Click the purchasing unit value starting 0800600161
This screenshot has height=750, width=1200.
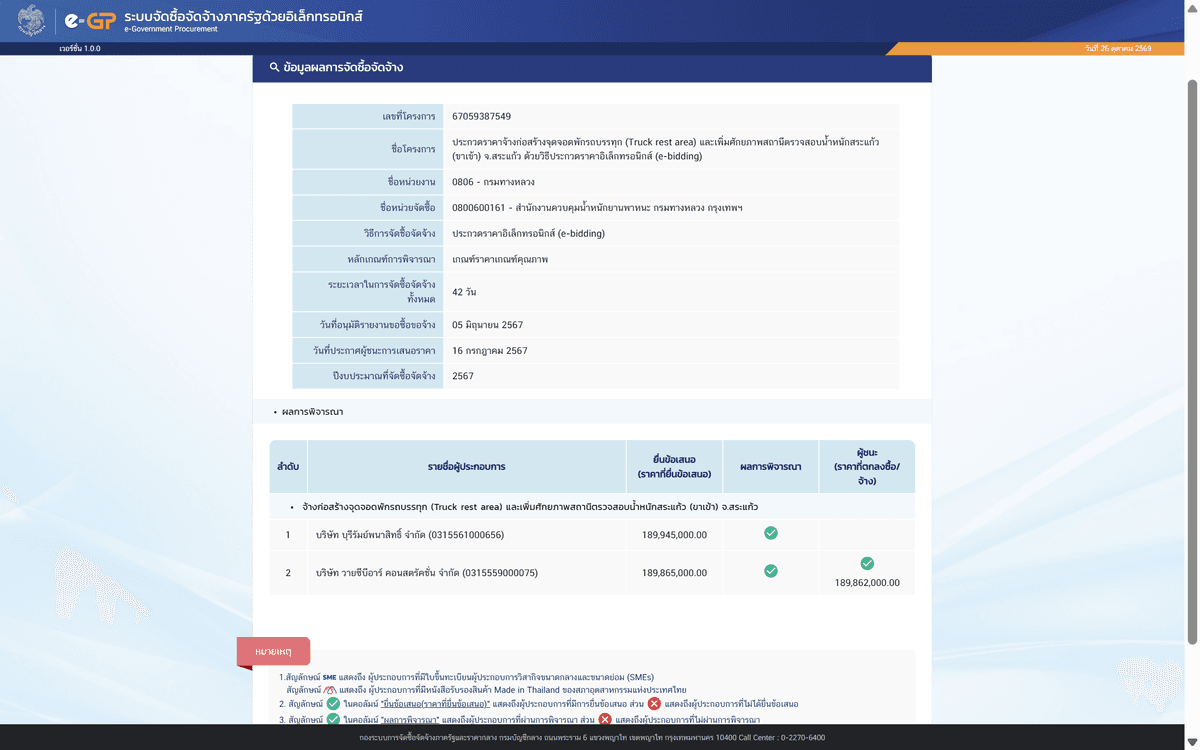(597, 208)
